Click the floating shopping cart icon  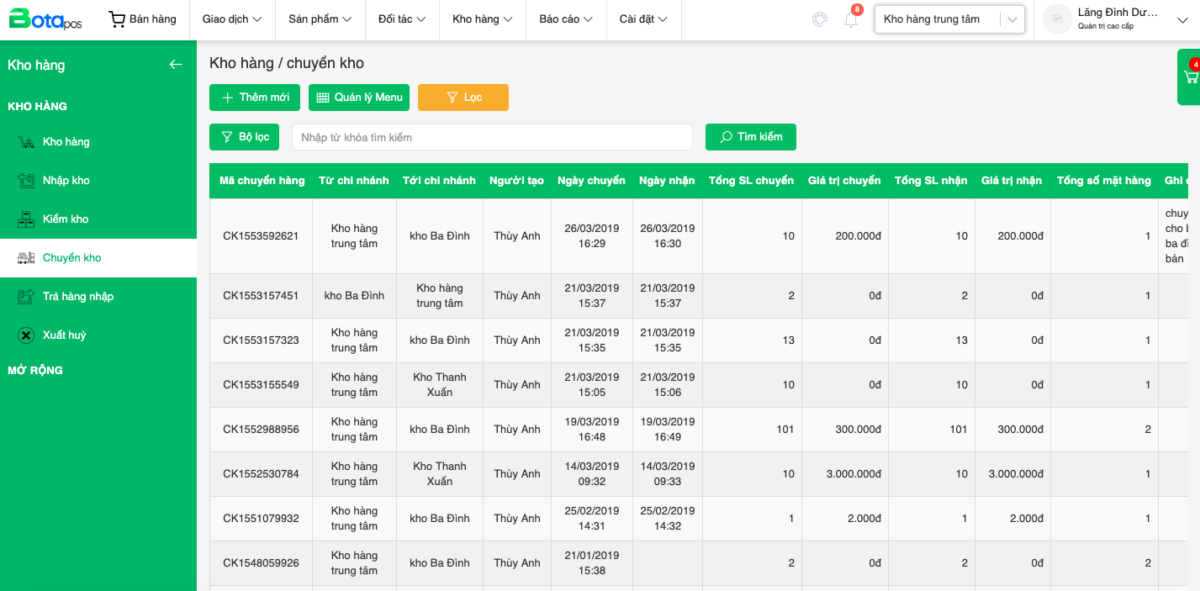point(1190,78)
